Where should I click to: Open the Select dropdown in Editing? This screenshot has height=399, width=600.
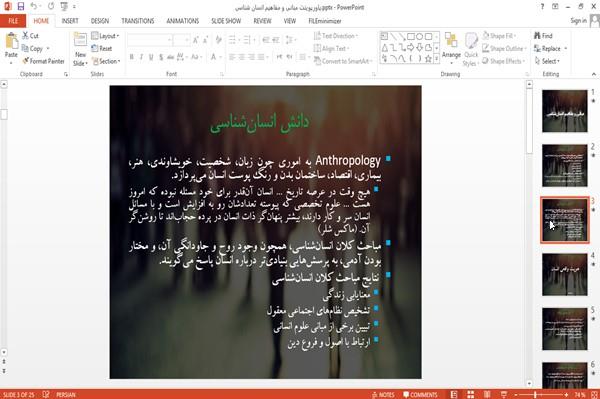point(547,61)
